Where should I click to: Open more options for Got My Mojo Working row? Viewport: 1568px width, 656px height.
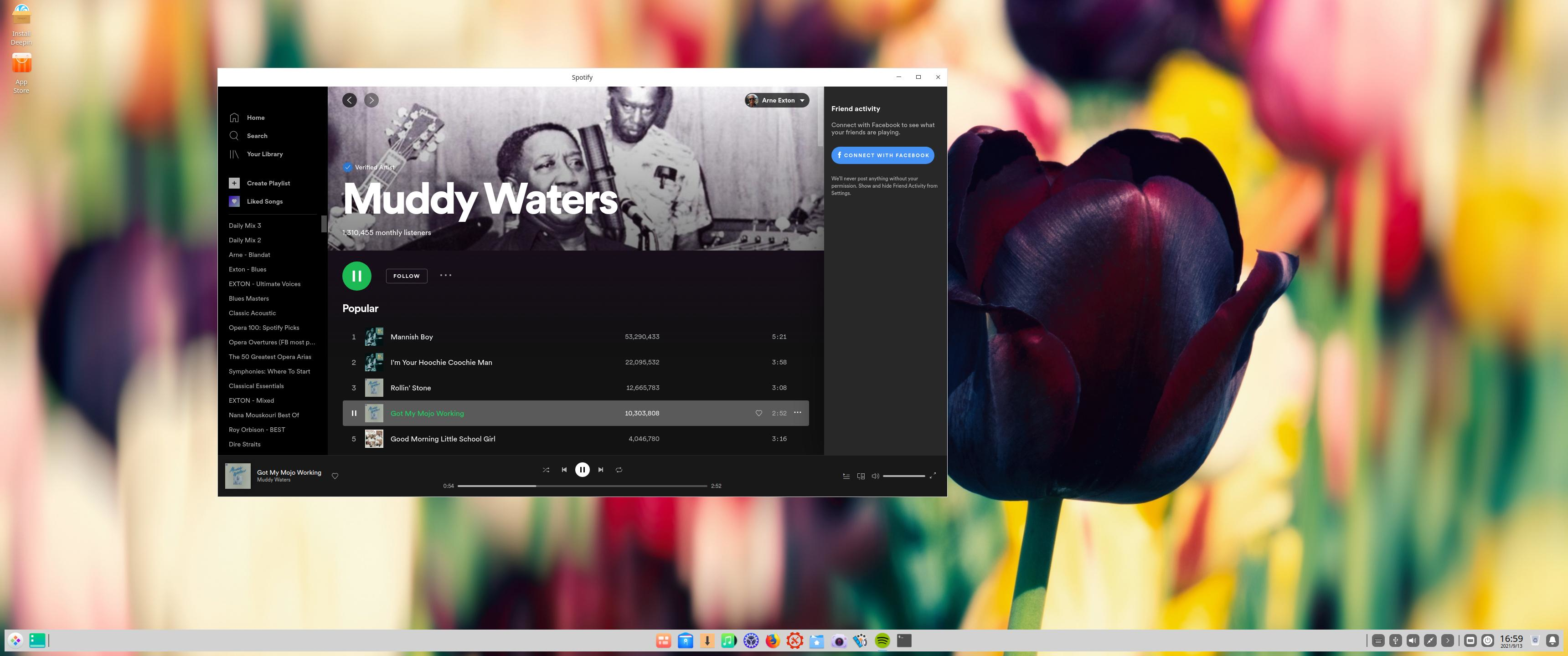coord(797,413)
